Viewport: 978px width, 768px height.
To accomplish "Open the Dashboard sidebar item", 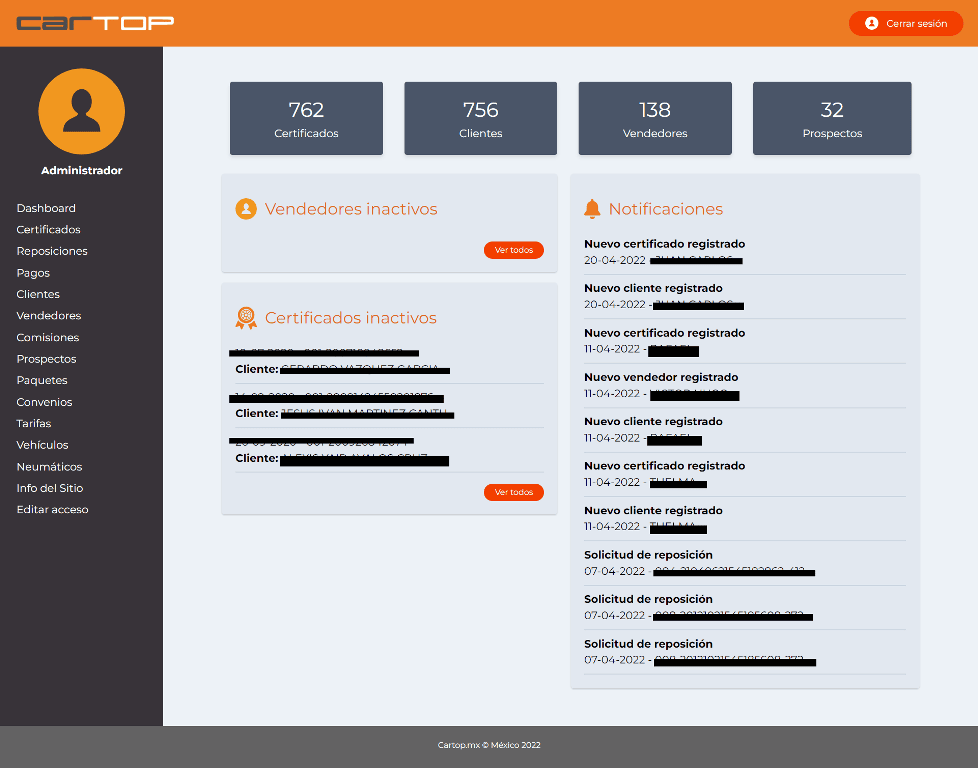I will point(46,208).
